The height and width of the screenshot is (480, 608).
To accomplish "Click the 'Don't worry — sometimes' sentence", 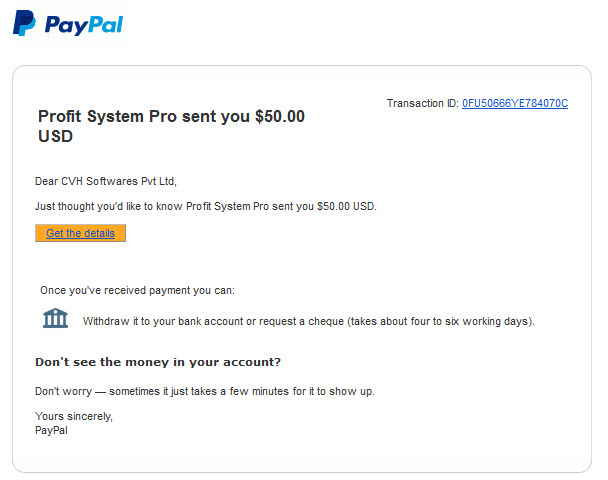I will [205, 391].
